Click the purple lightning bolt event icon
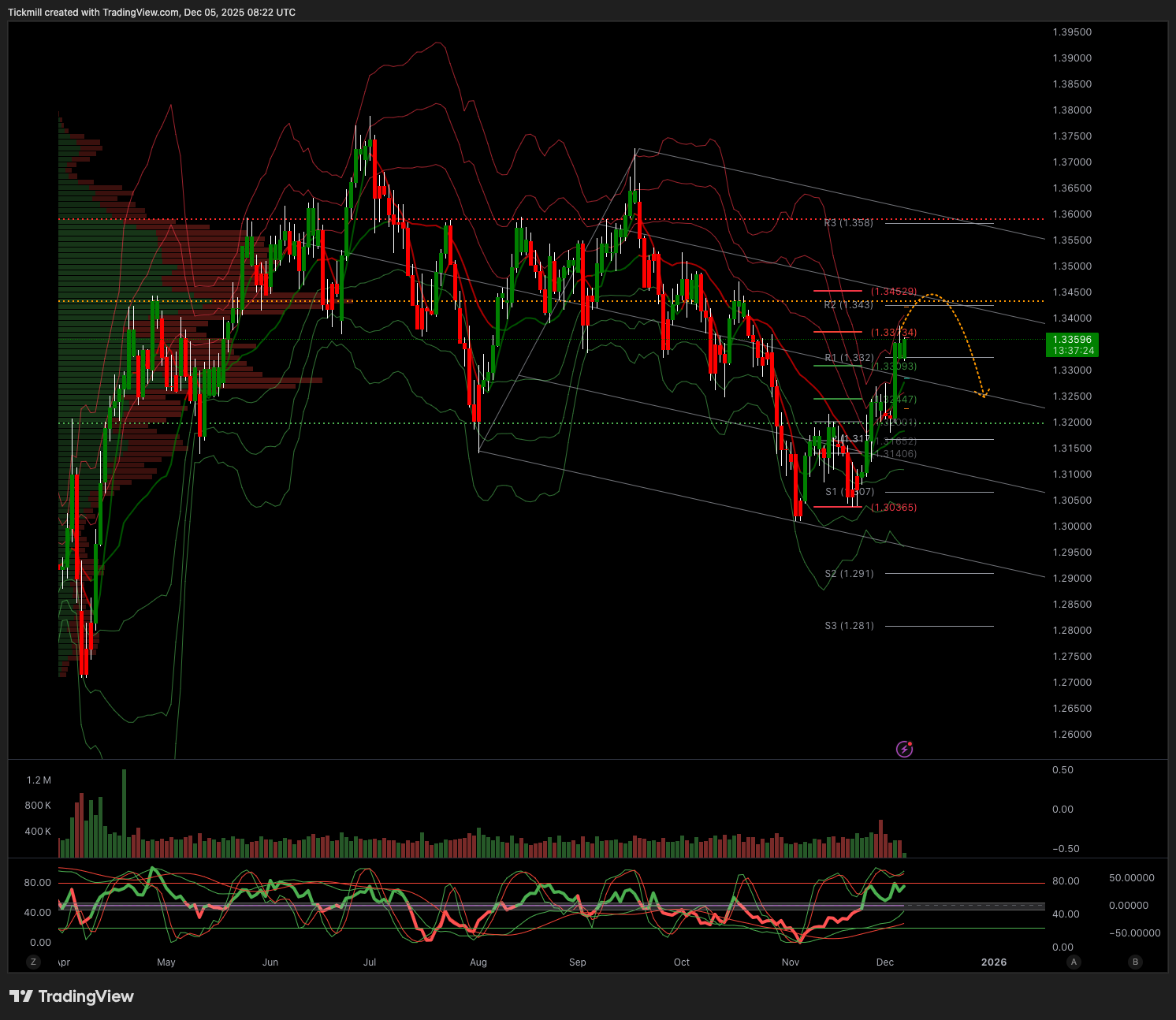This screenshot has height=1020, width=1176. tap(904, 749)
